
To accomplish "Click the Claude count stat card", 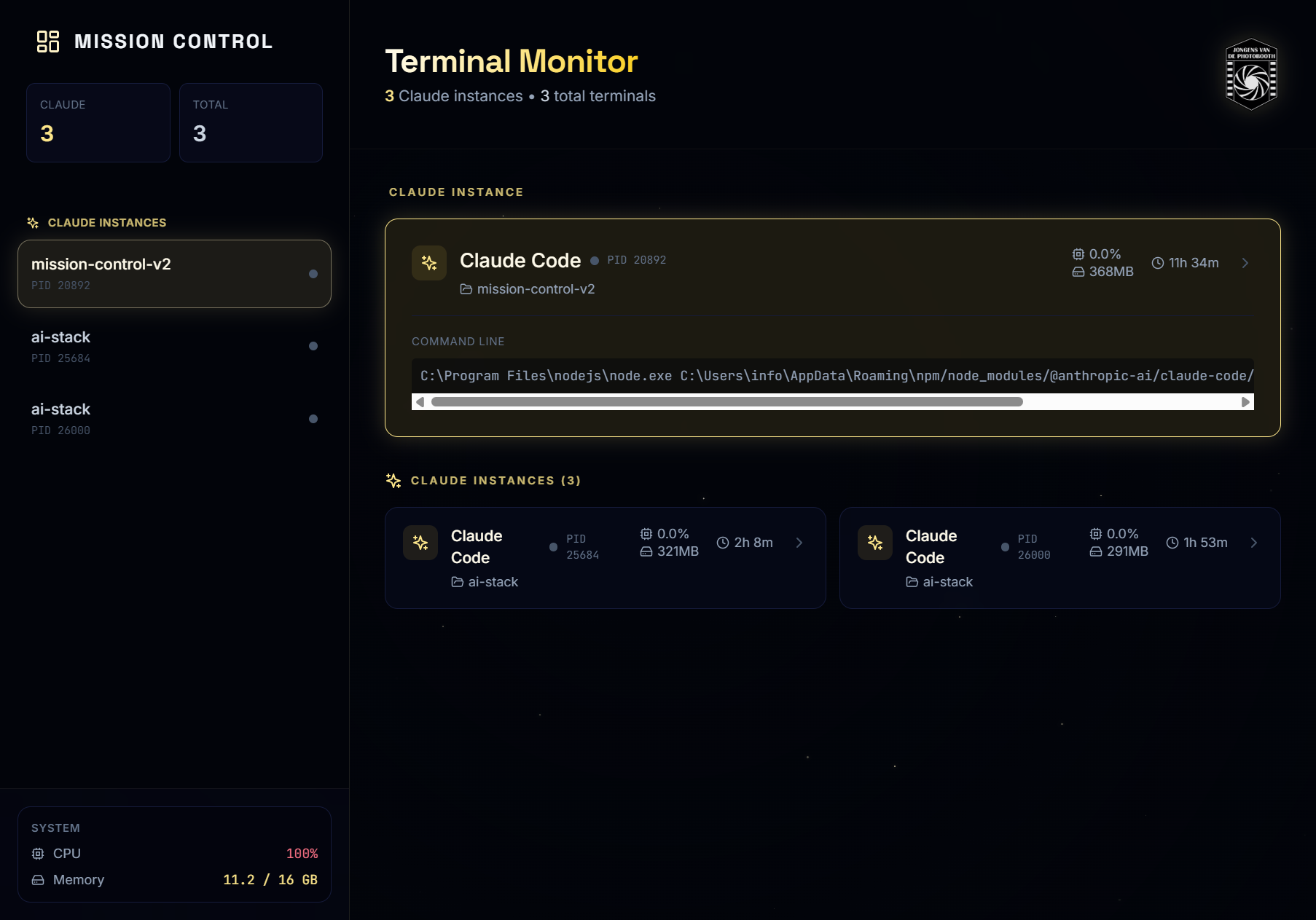I will pos(98,122).
